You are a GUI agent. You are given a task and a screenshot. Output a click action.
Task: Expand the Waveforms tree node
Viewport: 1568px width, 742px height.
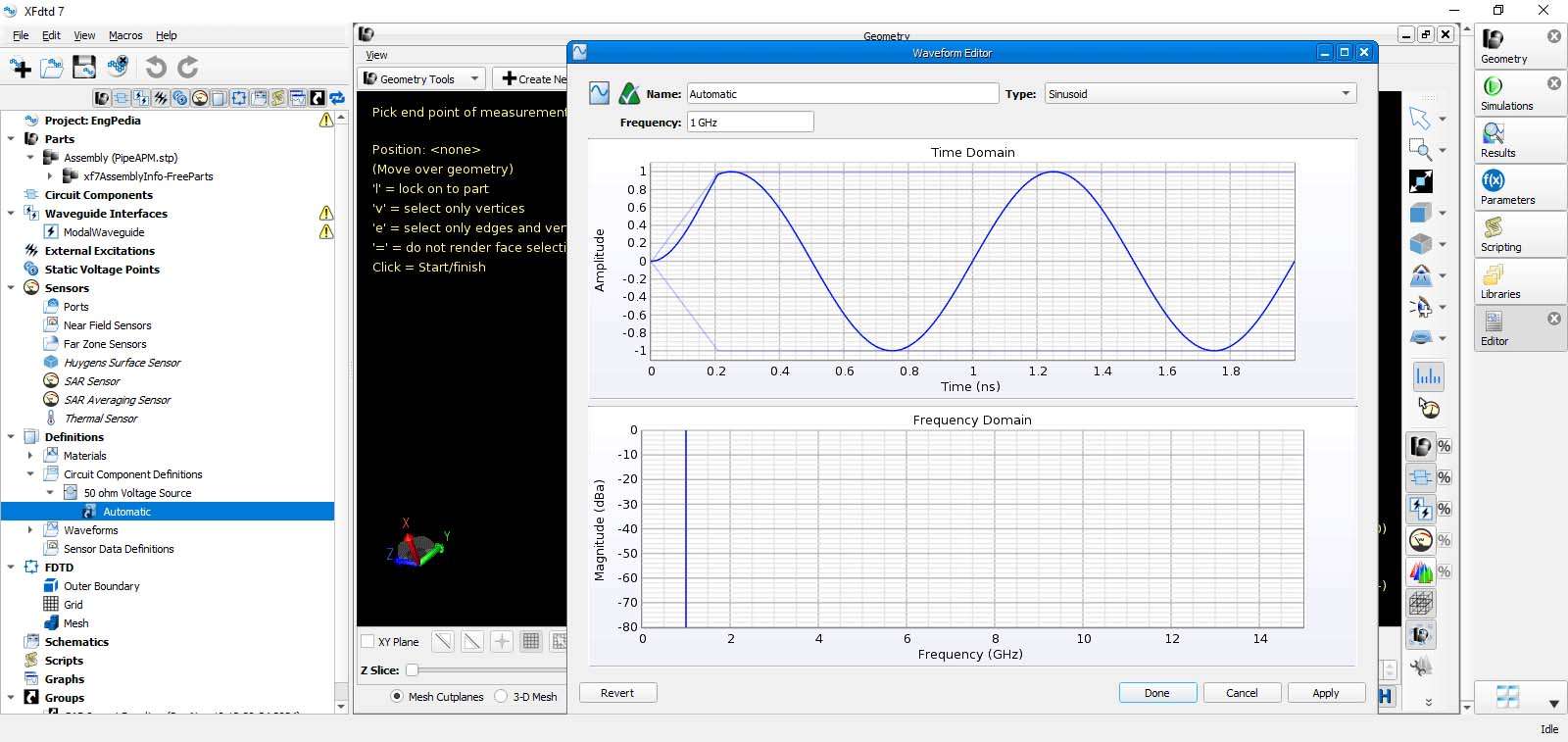coord(30,530)
